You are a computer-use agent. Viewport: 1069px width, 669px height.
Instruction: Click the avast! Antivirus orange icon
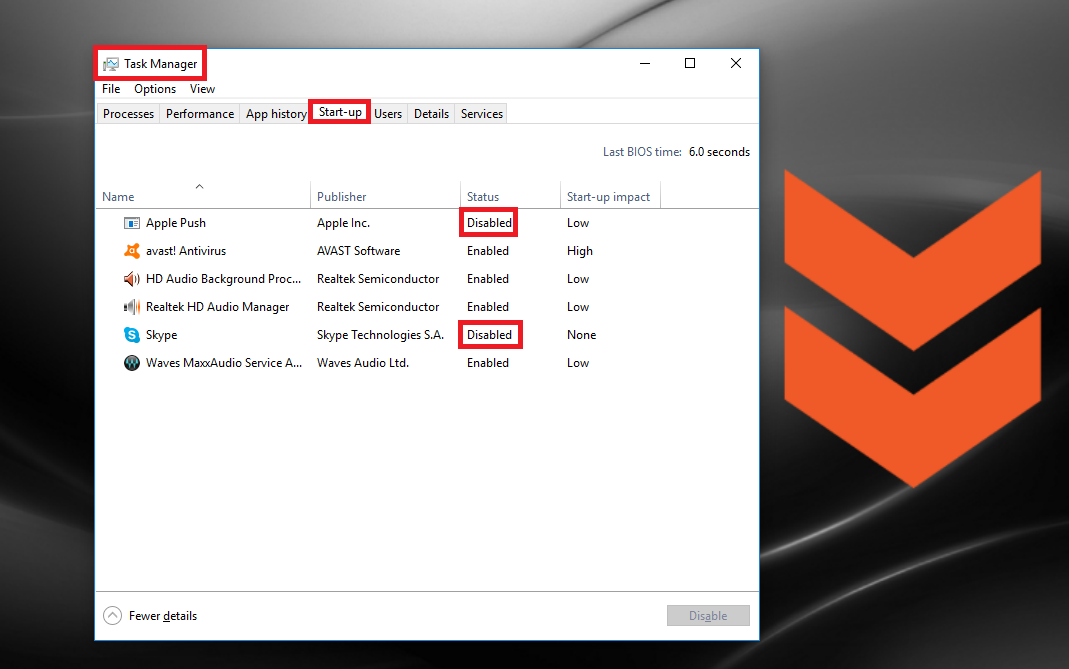click(132, 251)
